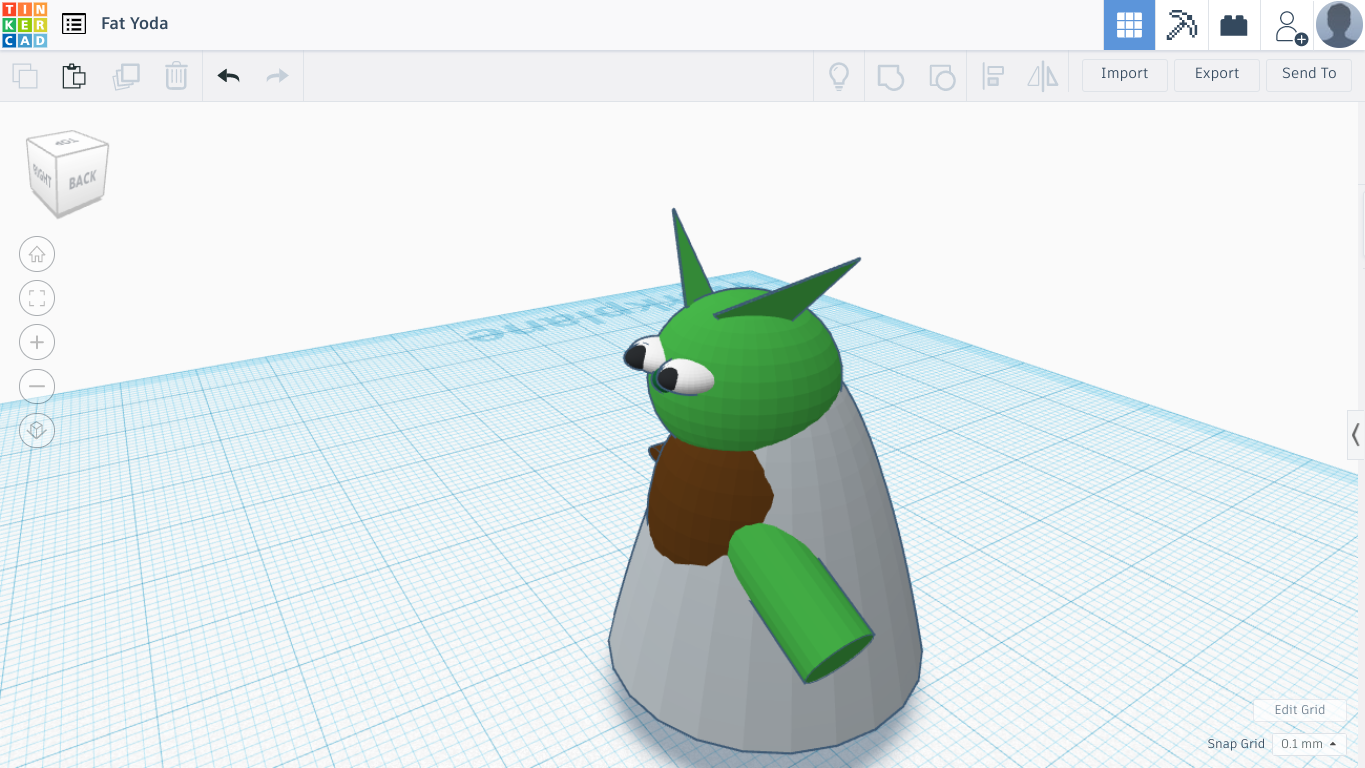Click the Import button

tap(1125, 74)
